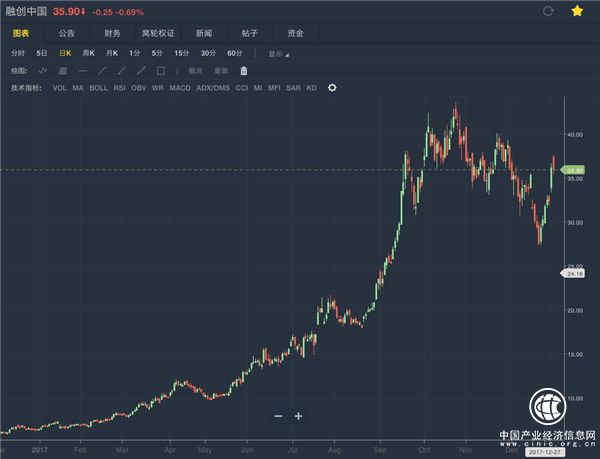Click the refresh icon at top right
Viewport: 600px width, 459px height.
click(x=547, y=11)
